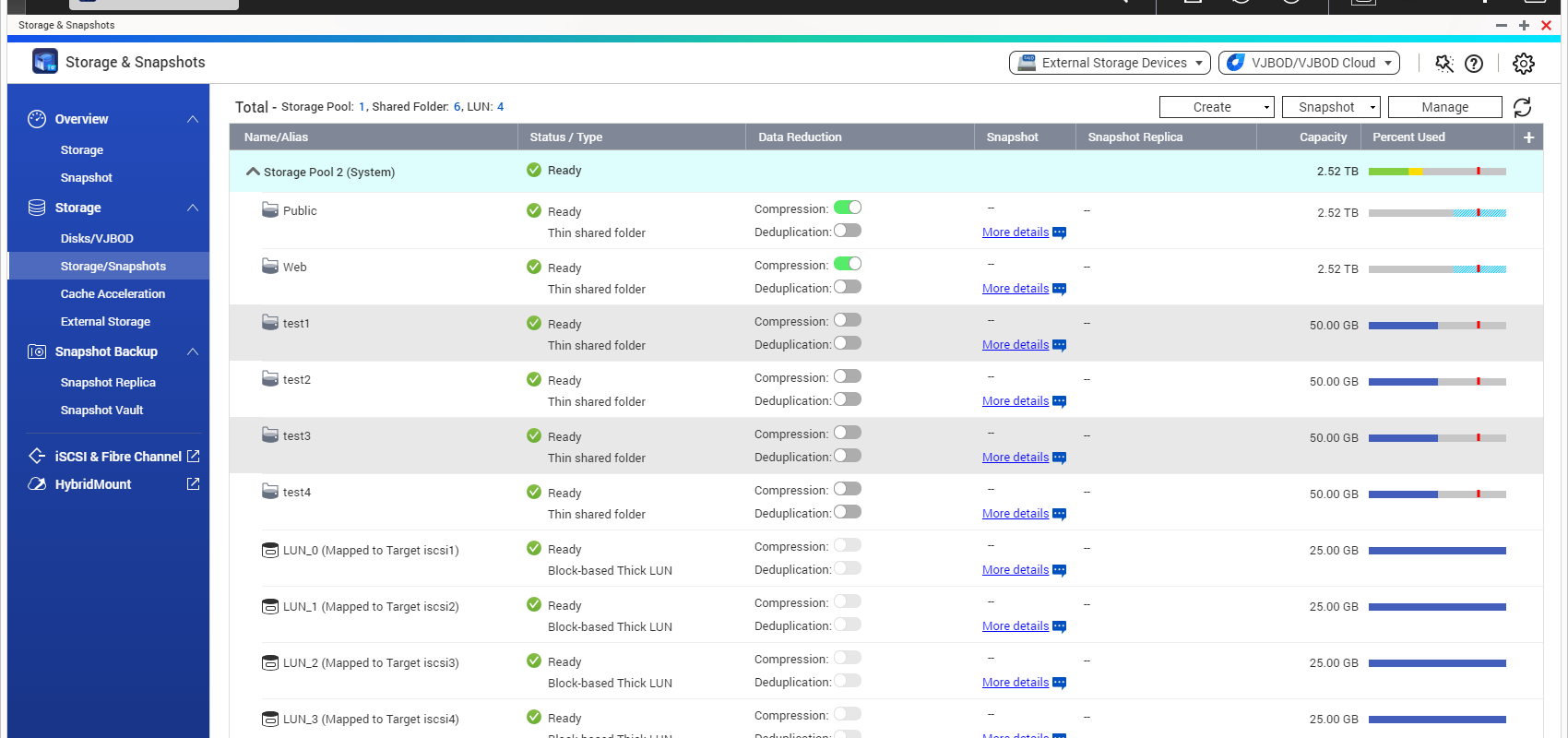Select the LUN_3 (Mapped to Target iscsi4) row
Viewport: 1568px width, 738px height.
885,719
